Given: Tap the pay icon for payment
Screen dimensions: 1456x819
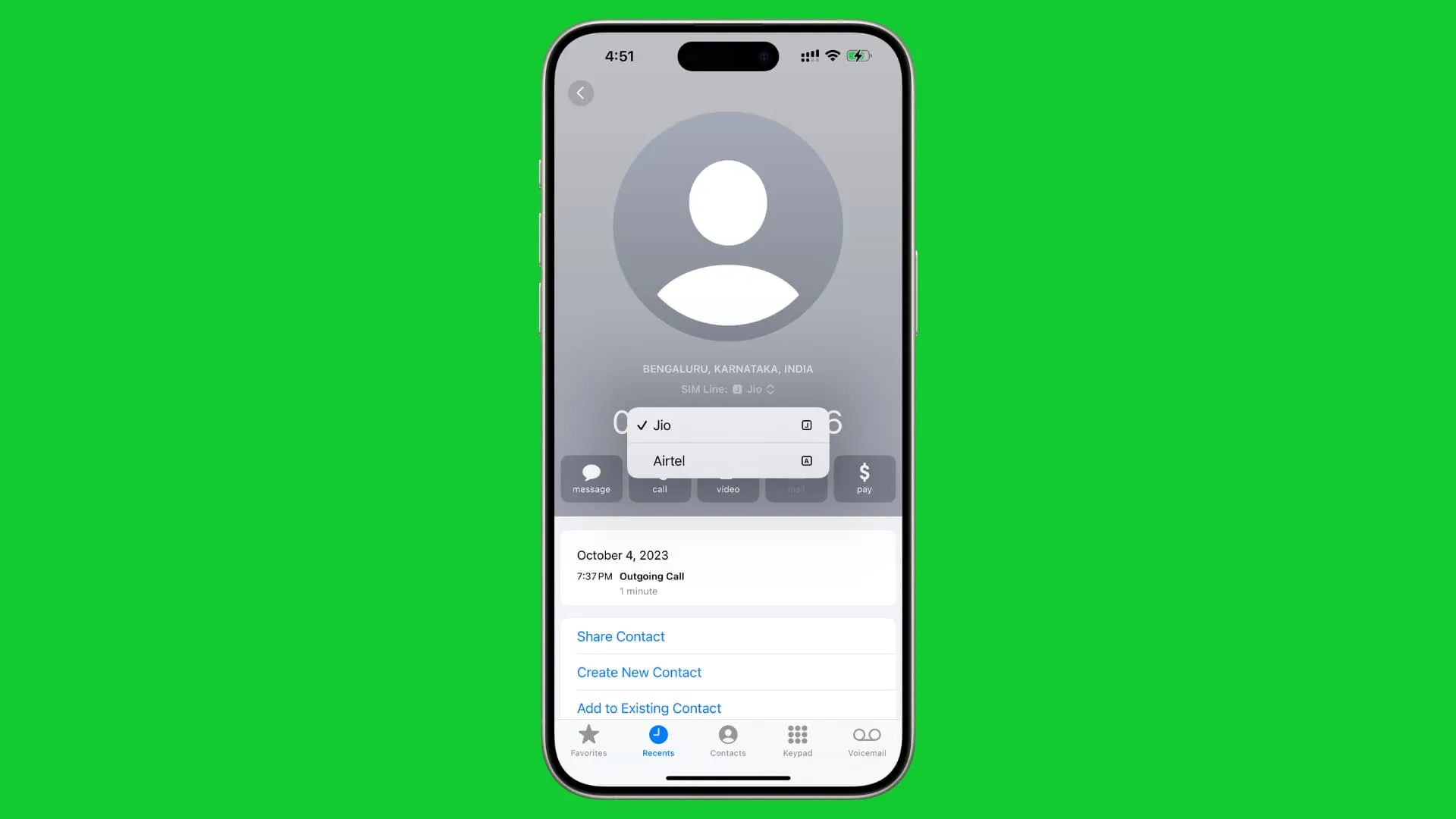Looking at the screenshot, I should coord(864,477).
